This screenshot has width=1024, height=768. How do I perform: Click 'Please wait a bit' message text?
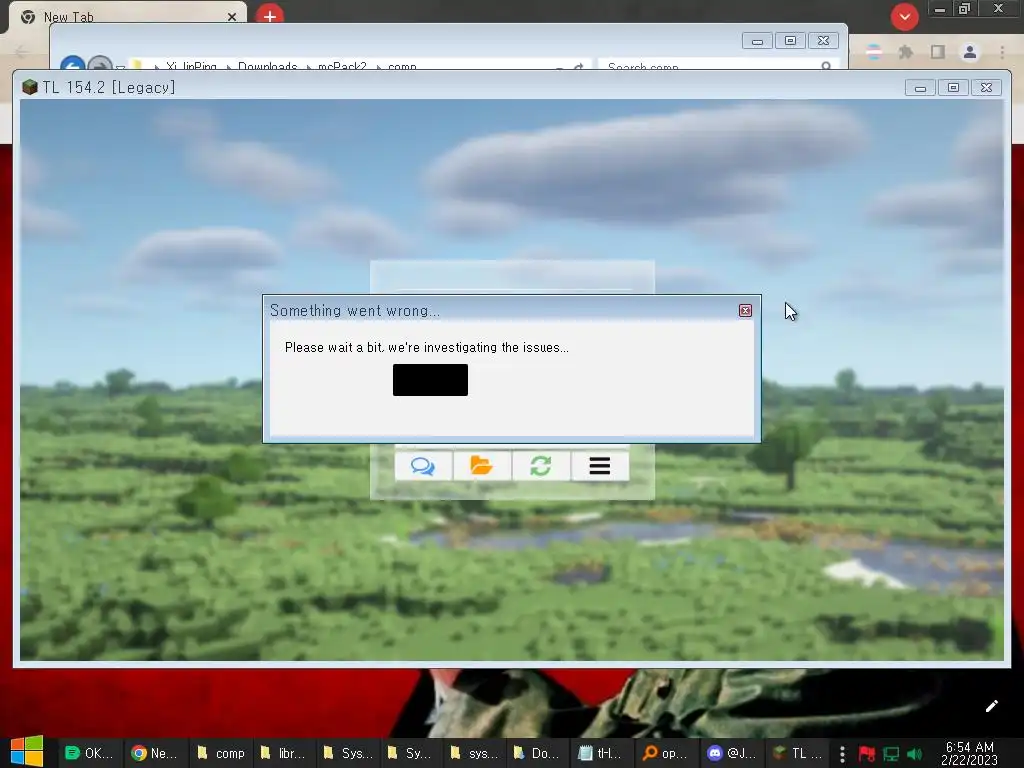point(426,347)
